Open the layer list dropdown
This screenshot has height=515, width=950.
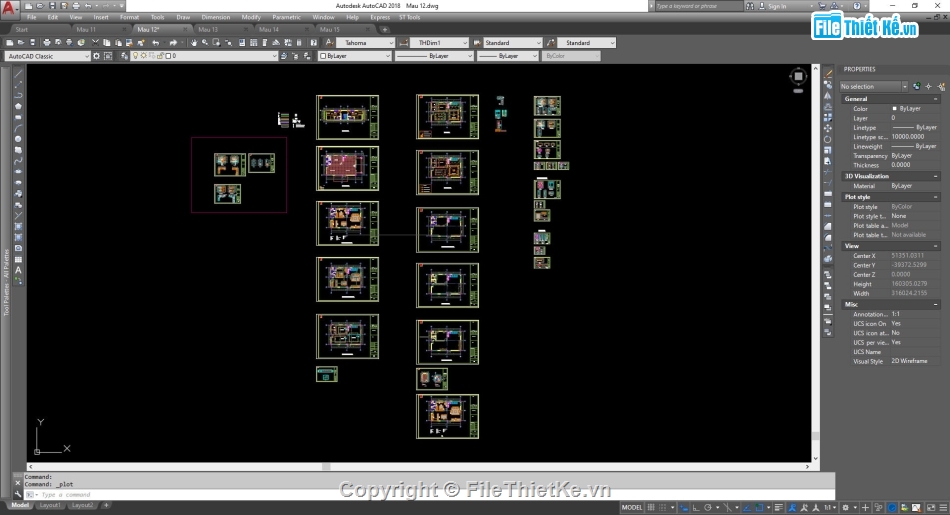[205, 56]
